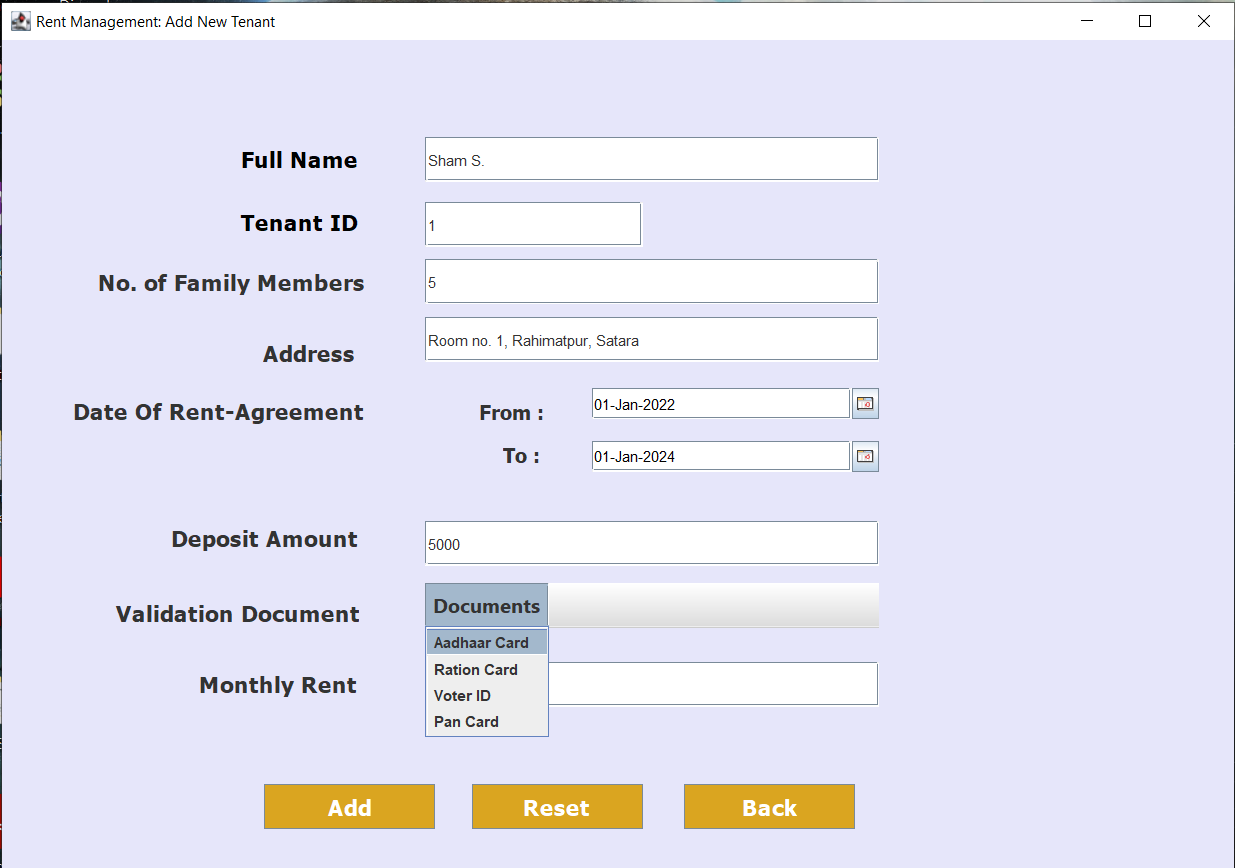Click the Tenant ID field
Image resolution: width=1235 pixels, height=868 pixels.
click(x=532, y=223)
